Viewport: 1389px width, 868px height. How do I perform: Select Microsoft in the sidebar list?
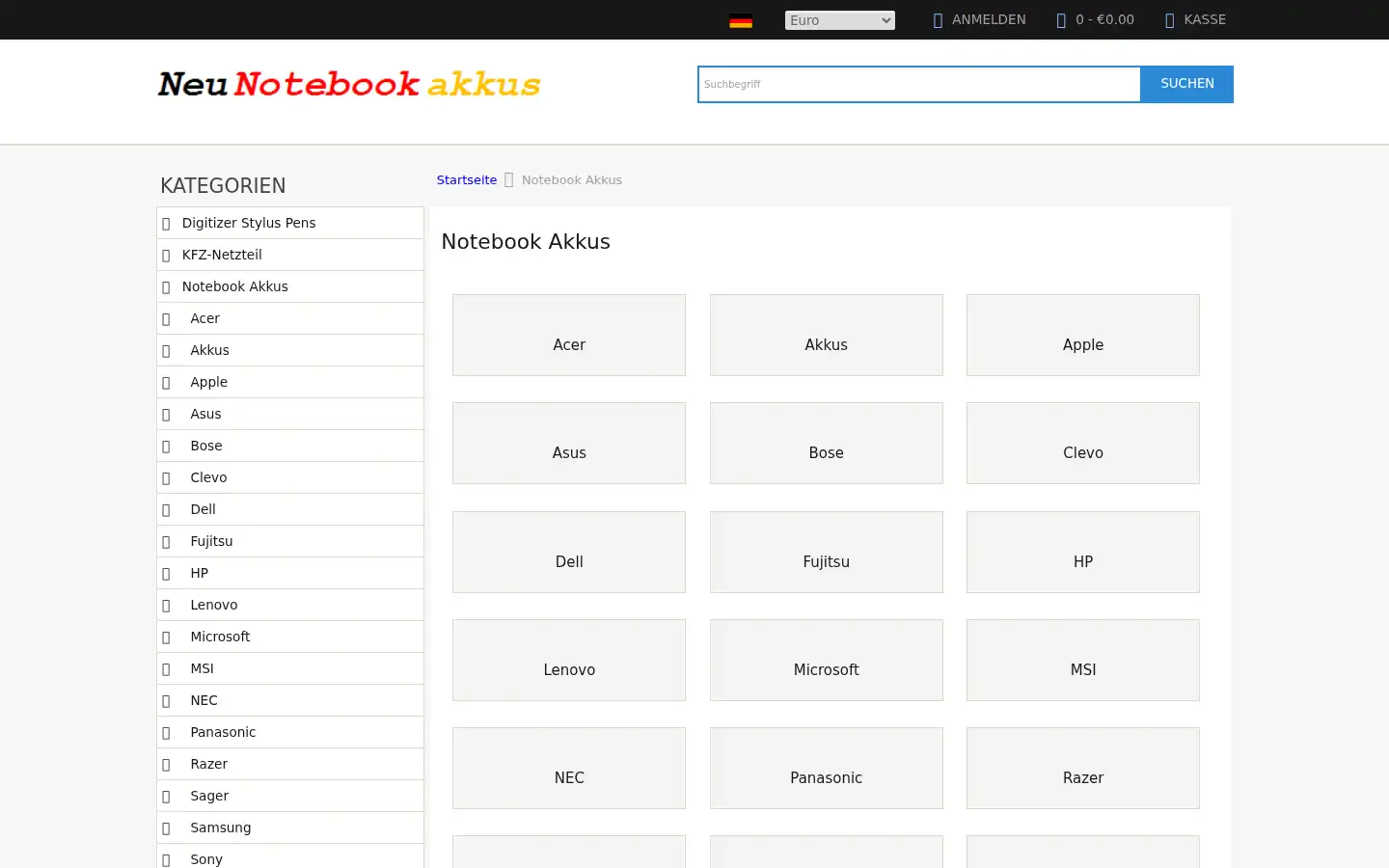[x=290, y=637]
